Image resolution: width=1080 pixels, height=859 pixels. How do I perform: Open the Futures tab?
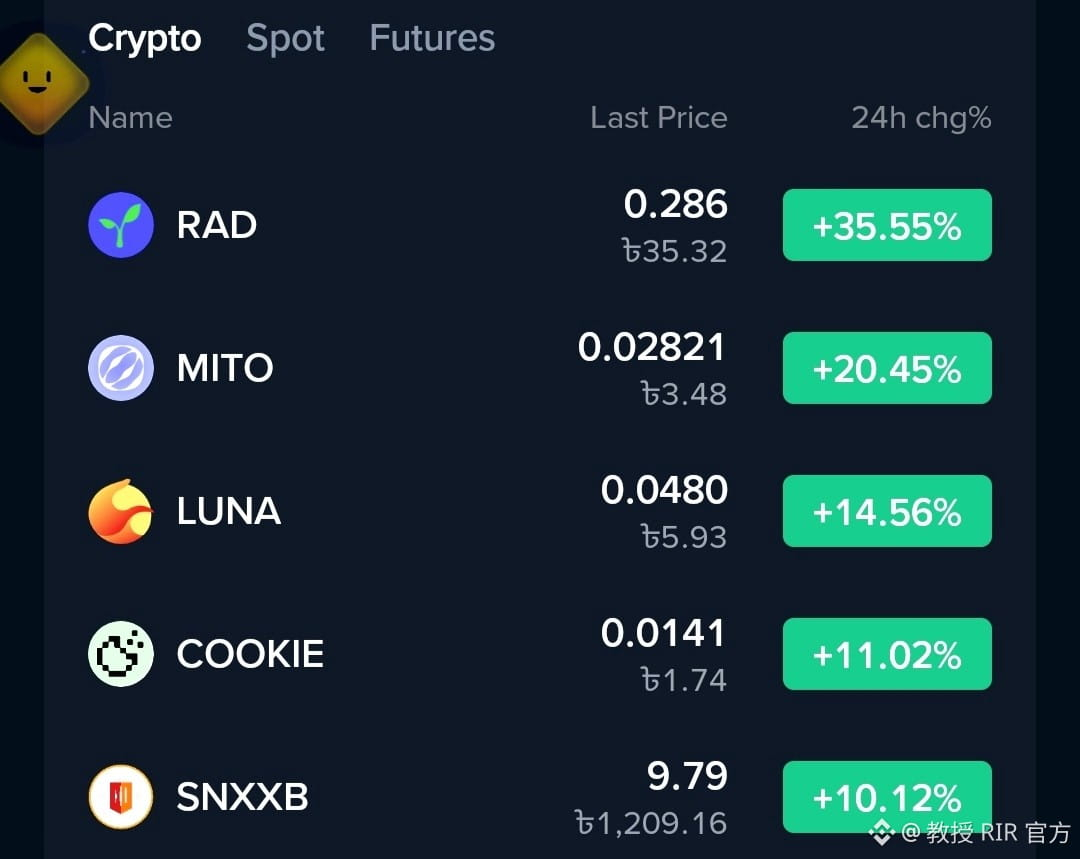[432, 38]
